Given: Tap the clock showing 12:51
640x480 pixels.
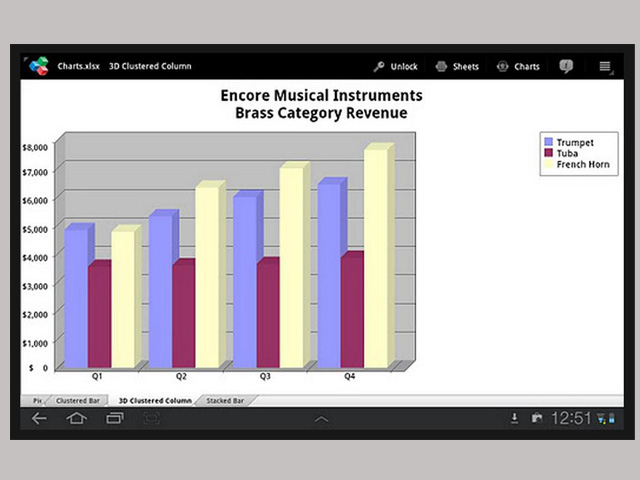Looking at the screenshot, I should pos(571,418).
